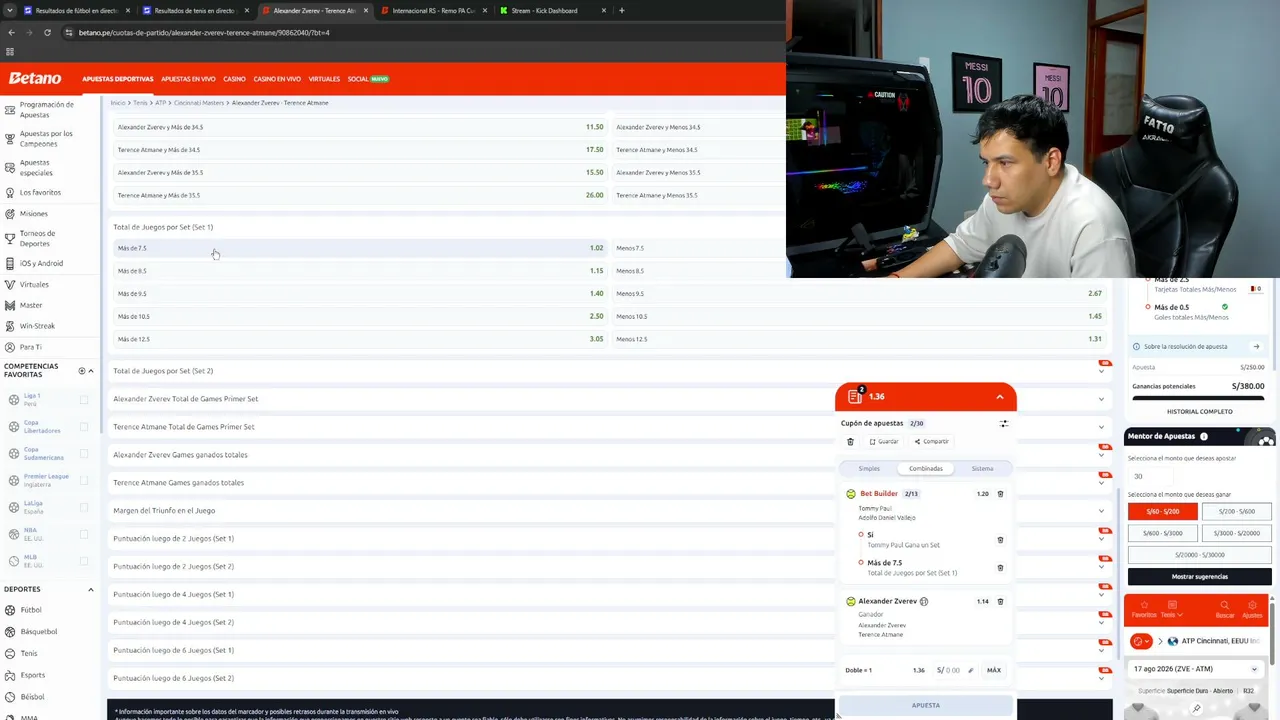Viewport: 1280px width, 720px height.
Task: Click Guardar button in bet slip
Action: coord(884,441)
